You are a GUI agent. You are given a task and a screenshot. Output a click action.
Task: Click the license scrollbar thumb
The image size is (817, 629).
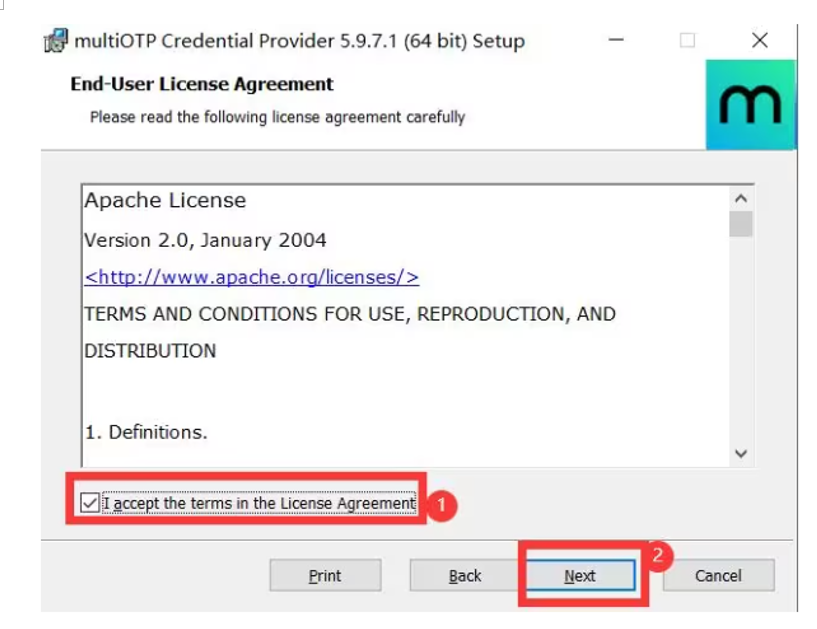(x=740, y=223)
